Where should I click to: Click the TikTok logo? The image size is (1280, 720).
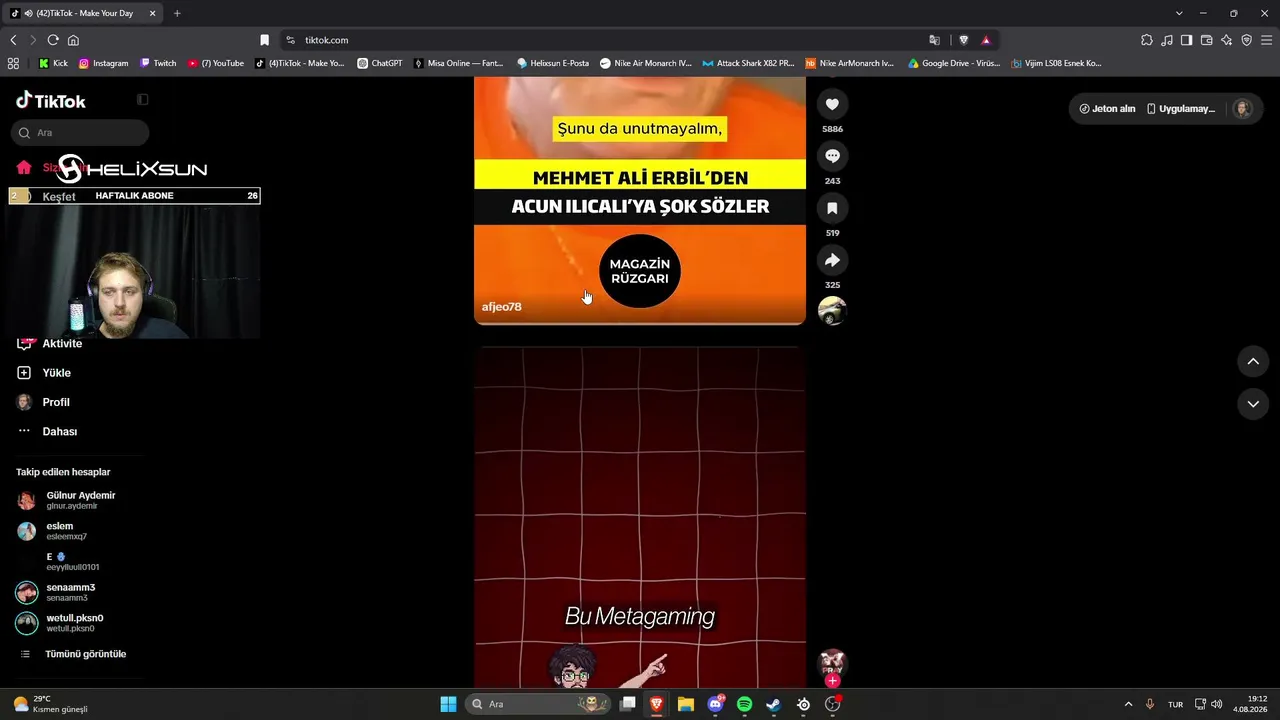coord(51,100)
